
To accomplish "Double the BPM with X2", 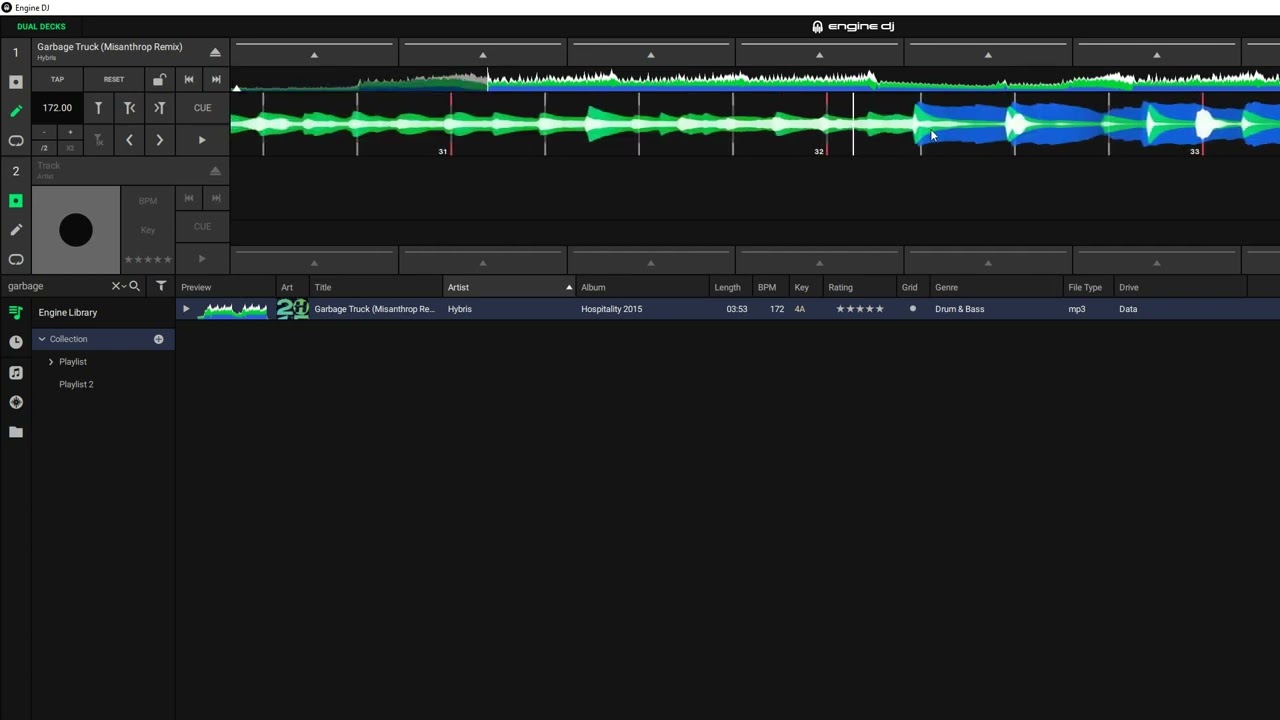I will point(70,148).
